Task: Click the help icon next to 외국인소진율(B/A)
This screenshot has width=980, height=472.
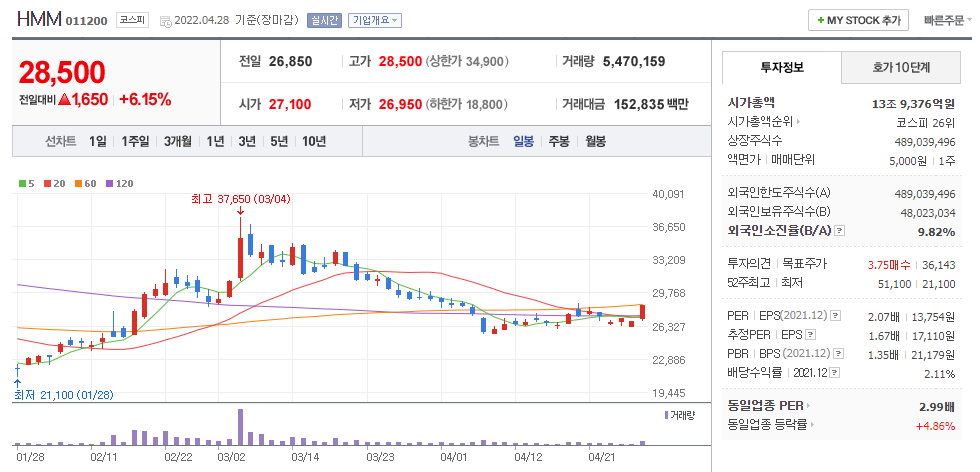Action: point(839,231)
